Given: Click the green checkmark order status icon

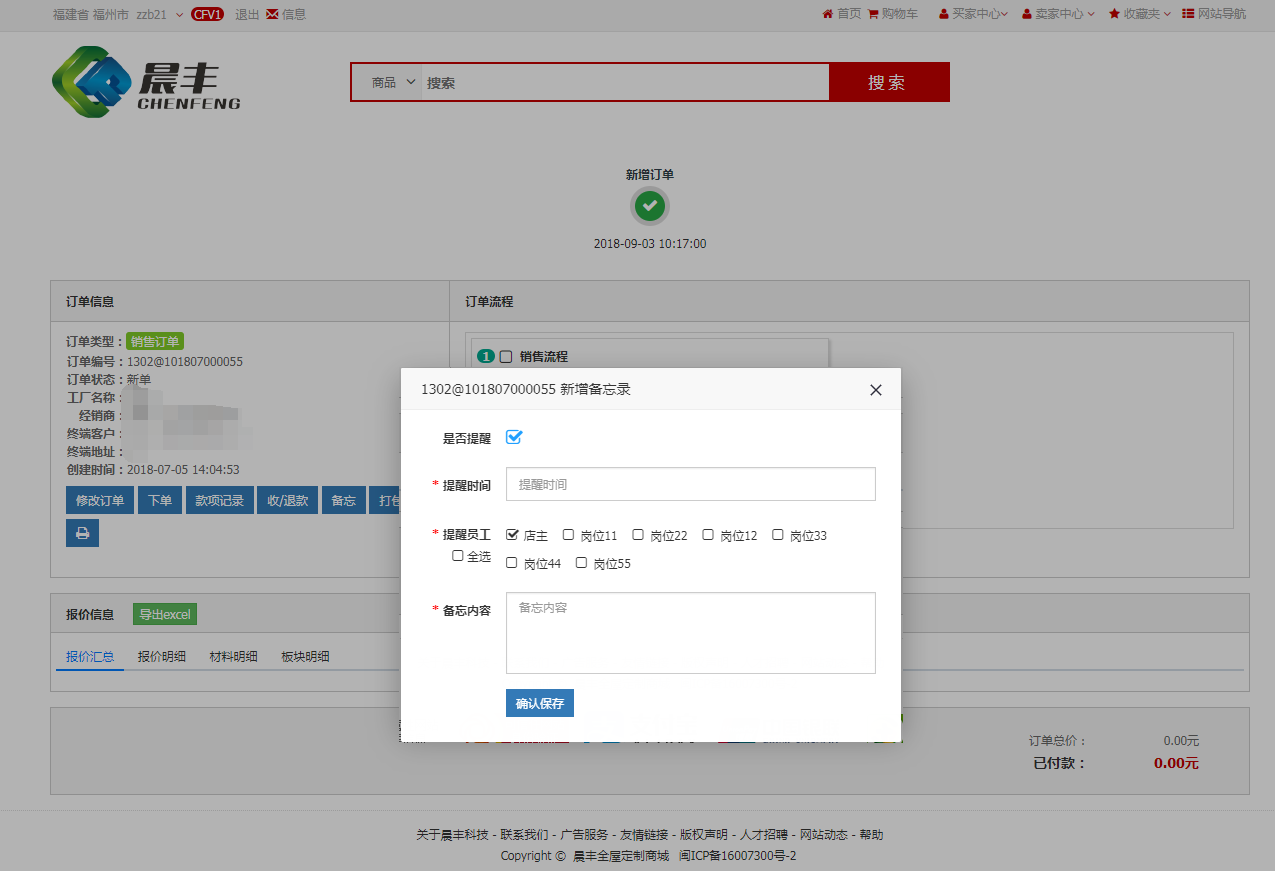Looking at the screenshot, I should 650,207.
